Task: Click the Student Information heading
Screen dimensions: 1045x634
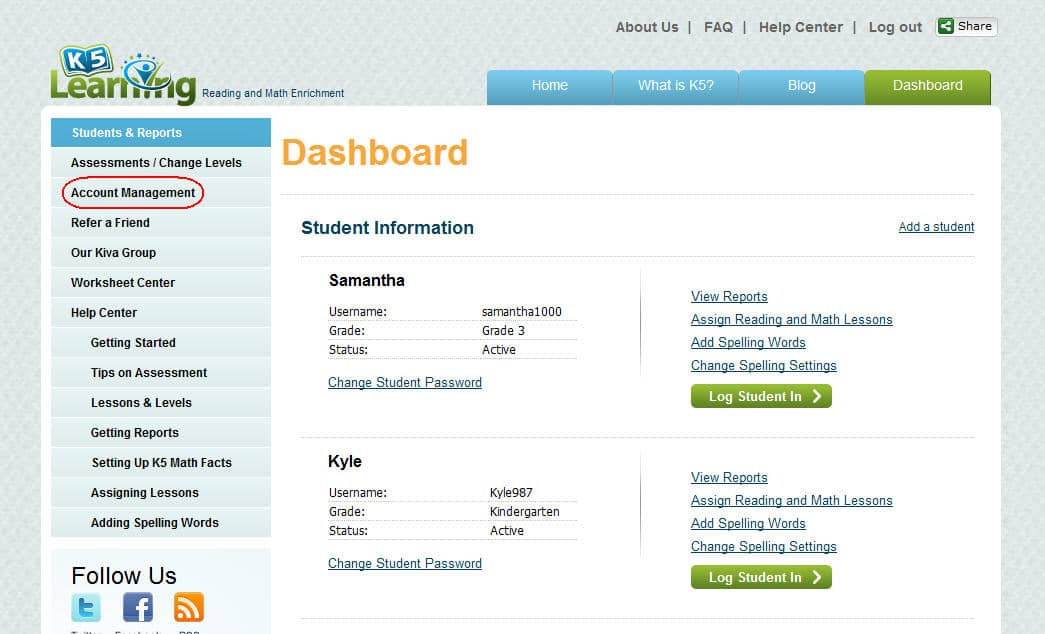Action: tap(387, 228)
